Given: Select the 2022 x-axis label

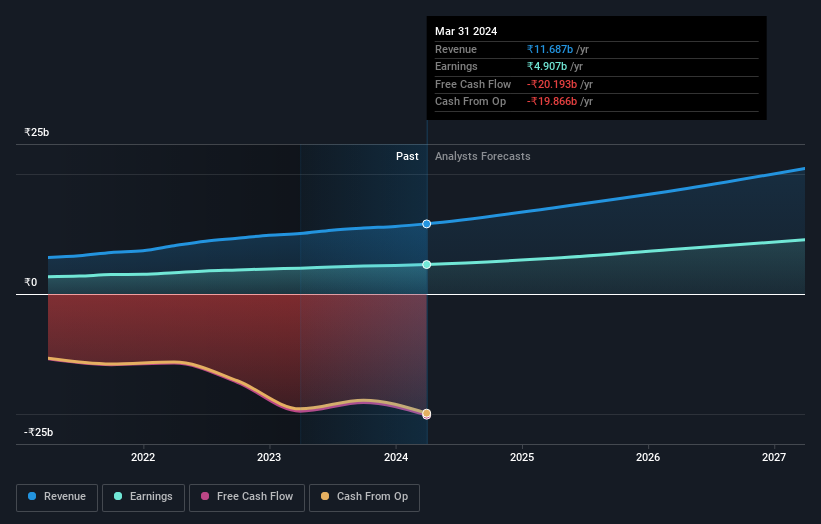Looking at the screenshot, I should click(x=143, y=458).
